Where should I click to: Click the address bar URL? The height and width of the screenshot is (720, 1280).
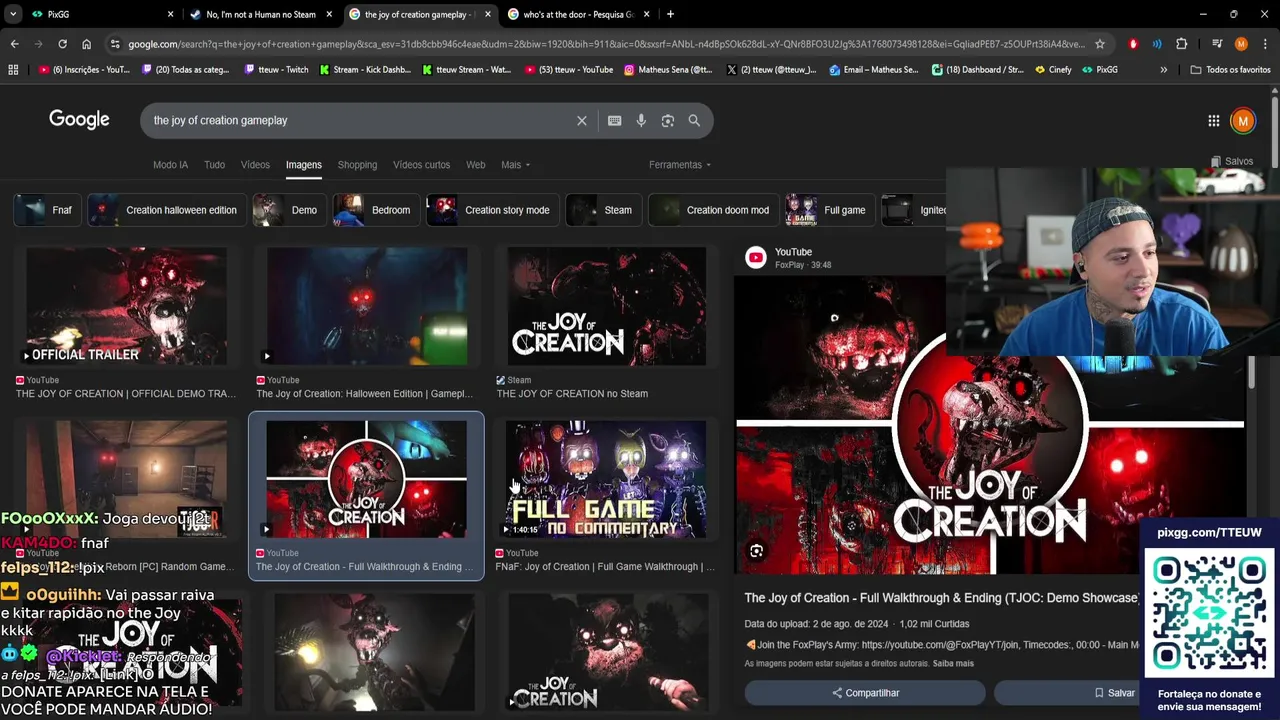[605, 44]
